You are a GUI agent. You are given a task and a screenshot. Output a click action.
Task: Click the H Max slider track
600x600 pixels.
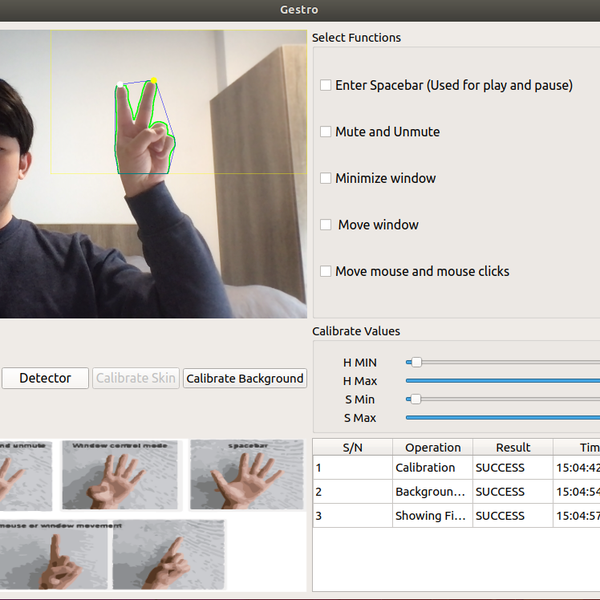500,381
